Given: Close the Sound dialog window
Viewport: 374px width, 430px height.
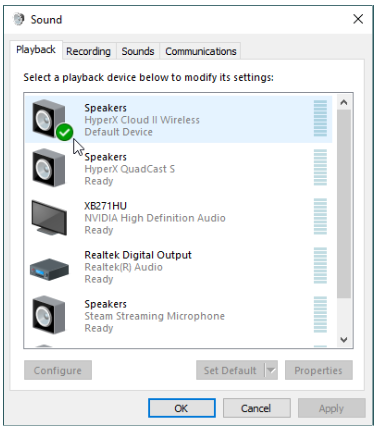Looking at the screenshot, I should tap(358, 19).
